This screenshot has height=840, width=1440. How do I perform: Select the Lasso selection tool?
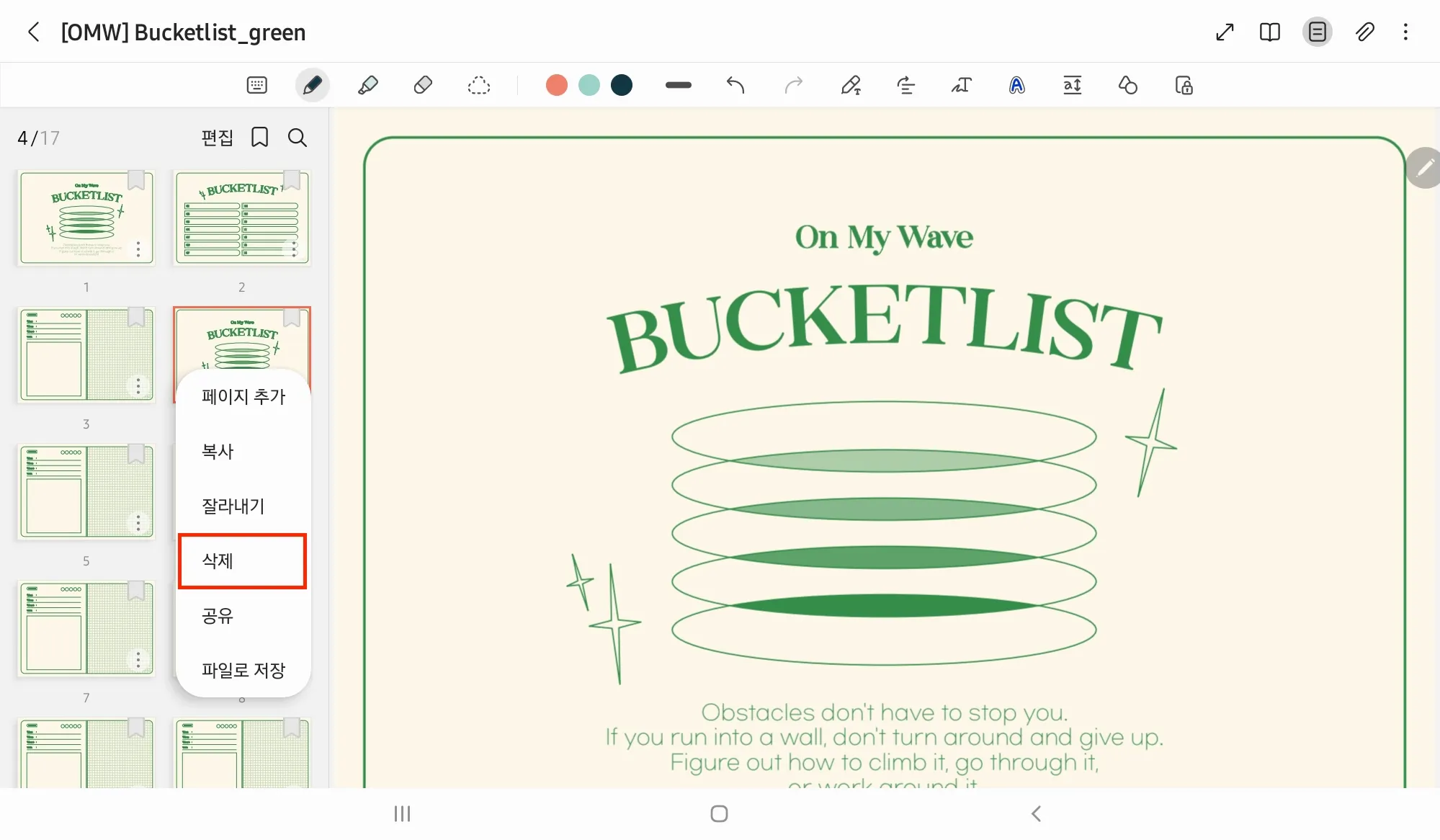coord(478,86)
